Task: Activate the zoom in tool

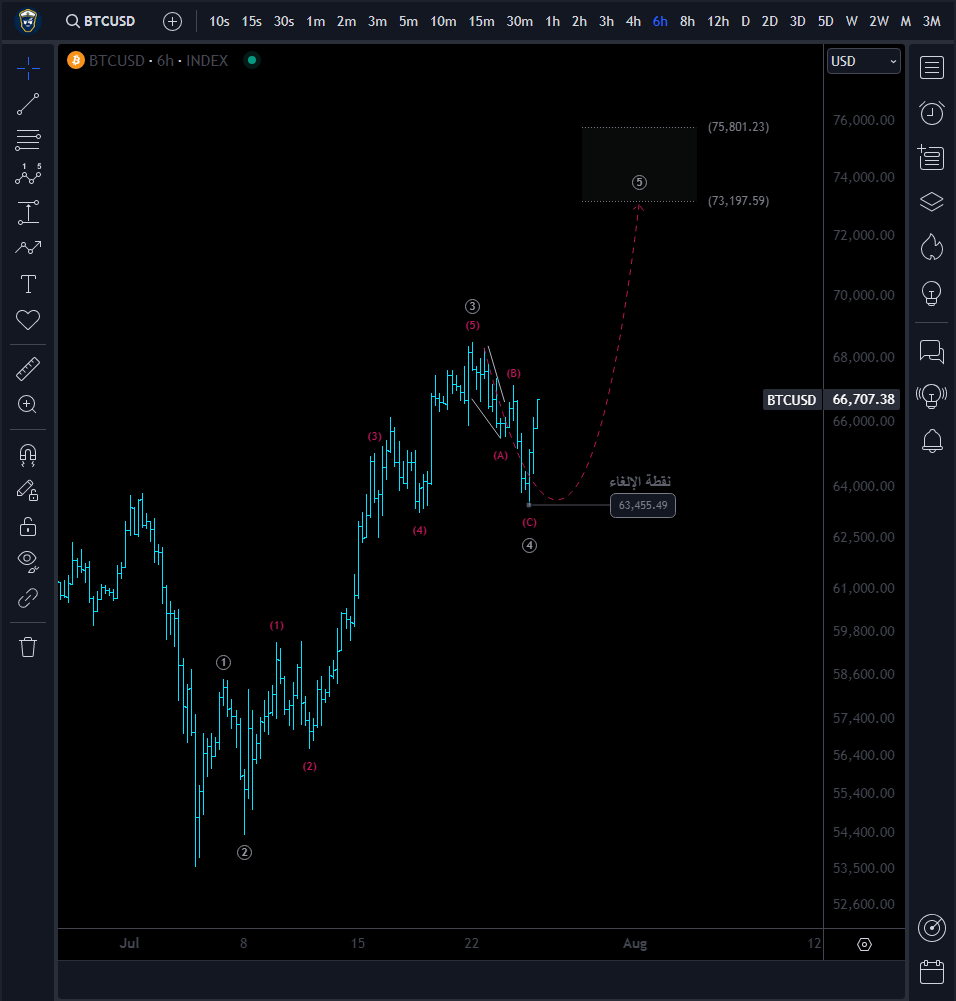Action: point(27,404)
